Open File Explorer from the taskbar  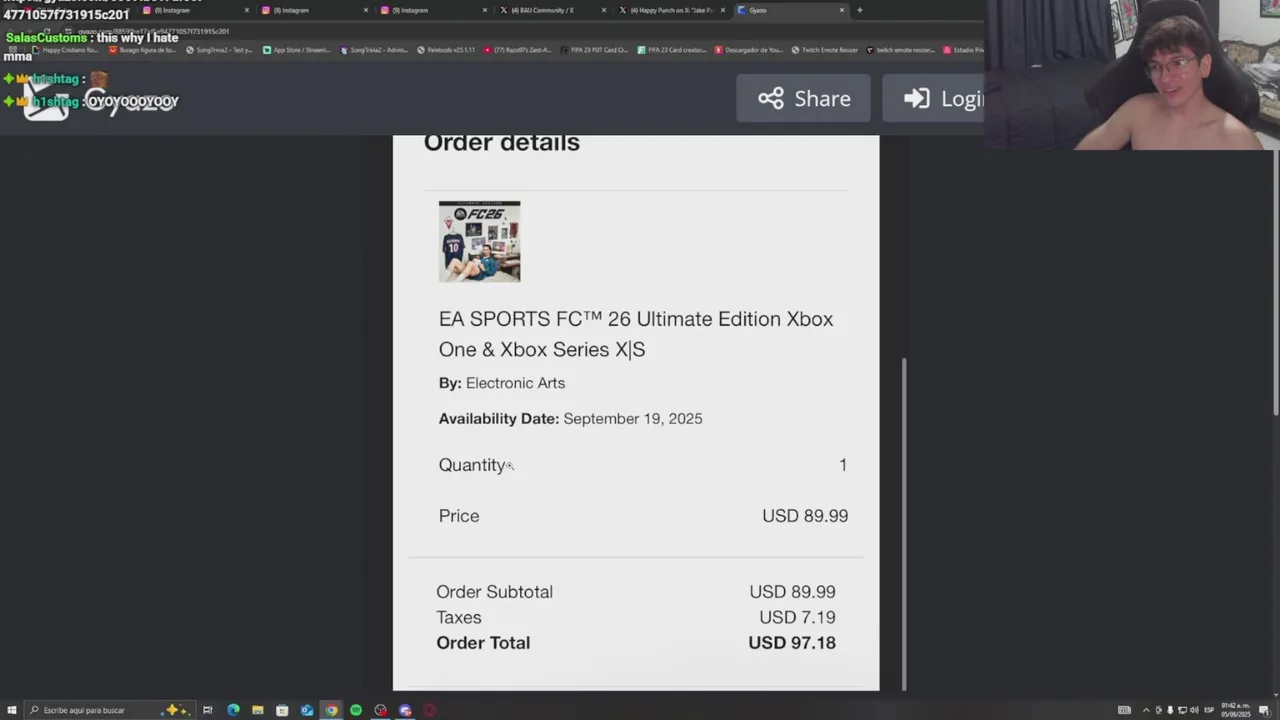(258, 710)
